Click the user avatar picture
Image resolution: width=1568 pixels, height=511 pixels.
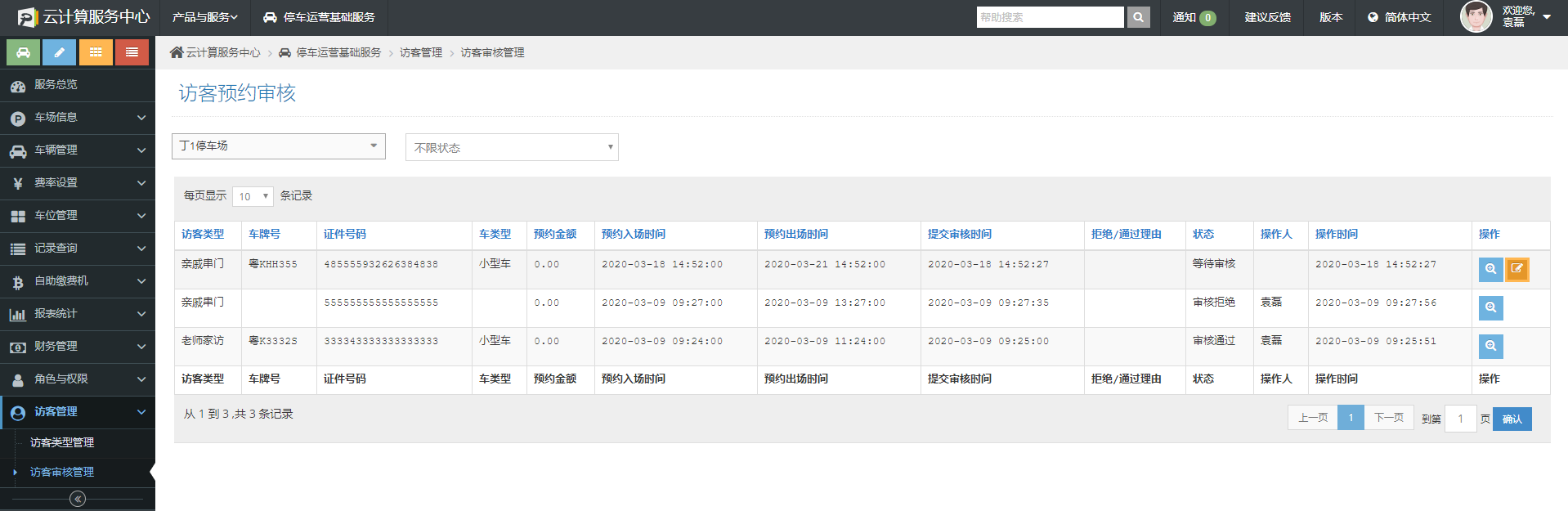click(x=1476, y=16)
